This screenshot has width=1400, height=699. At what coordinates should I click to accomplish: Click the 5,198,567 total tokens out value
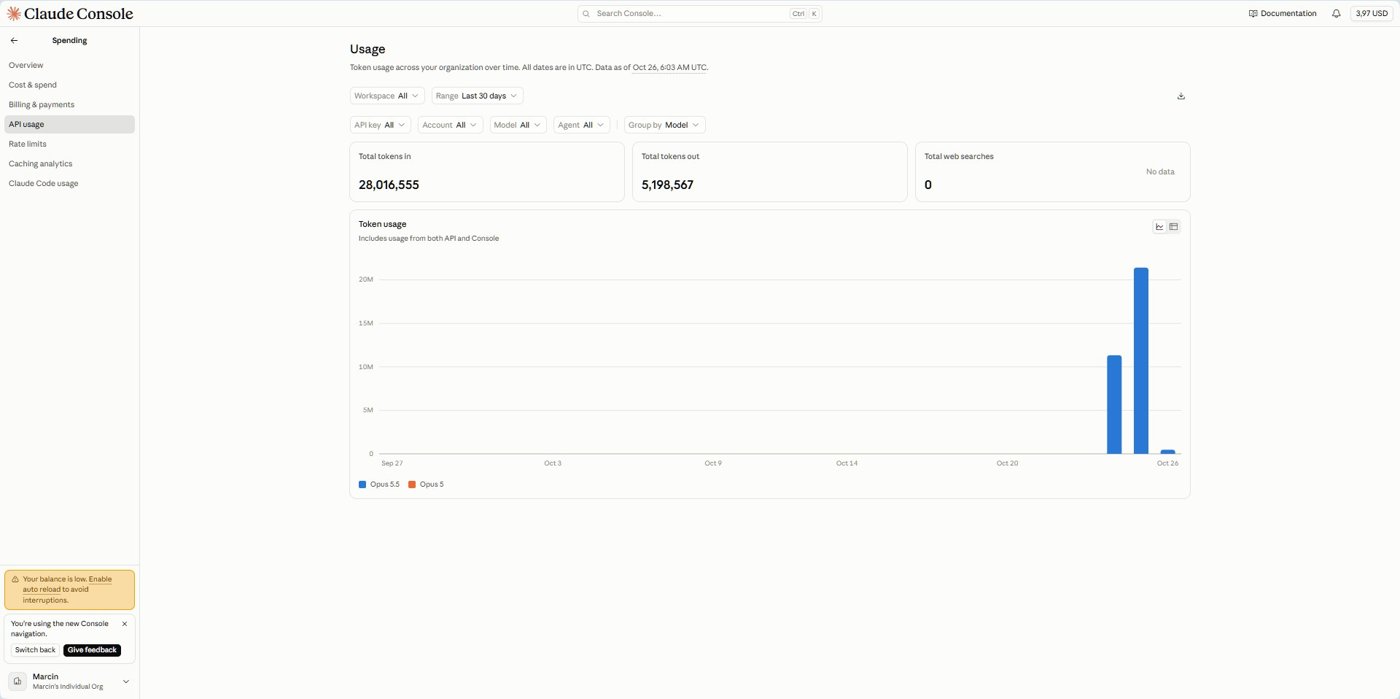[x=667, y=185]
